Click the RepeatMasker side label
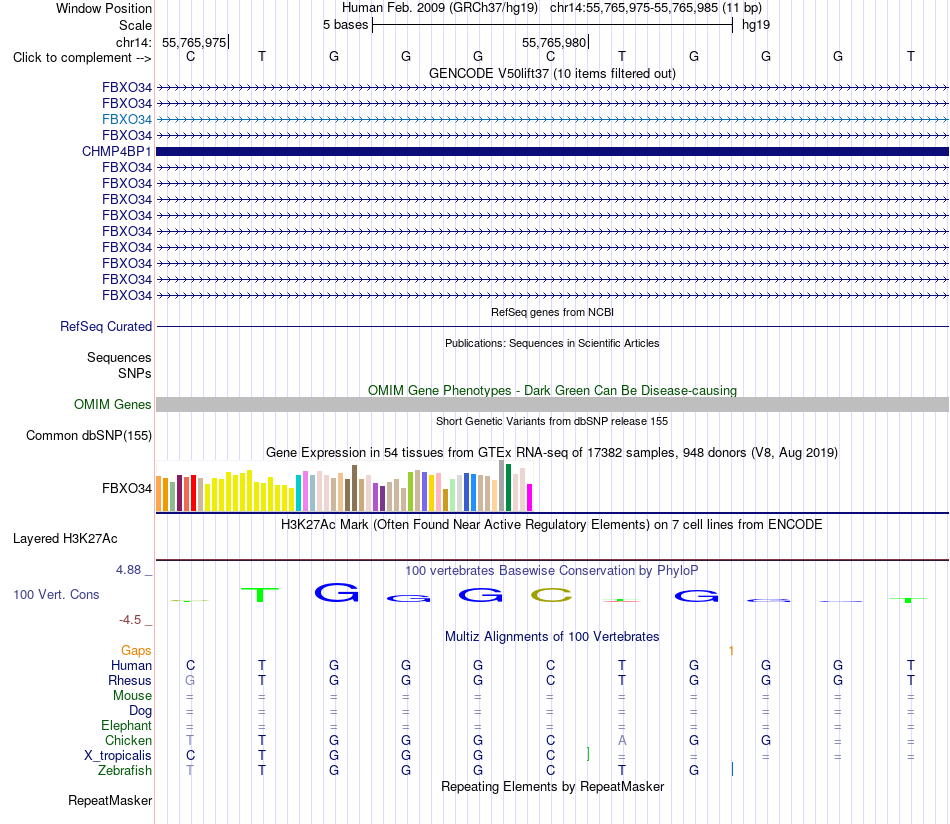This screenshot has height=824, width=950. tap(110, 801)
